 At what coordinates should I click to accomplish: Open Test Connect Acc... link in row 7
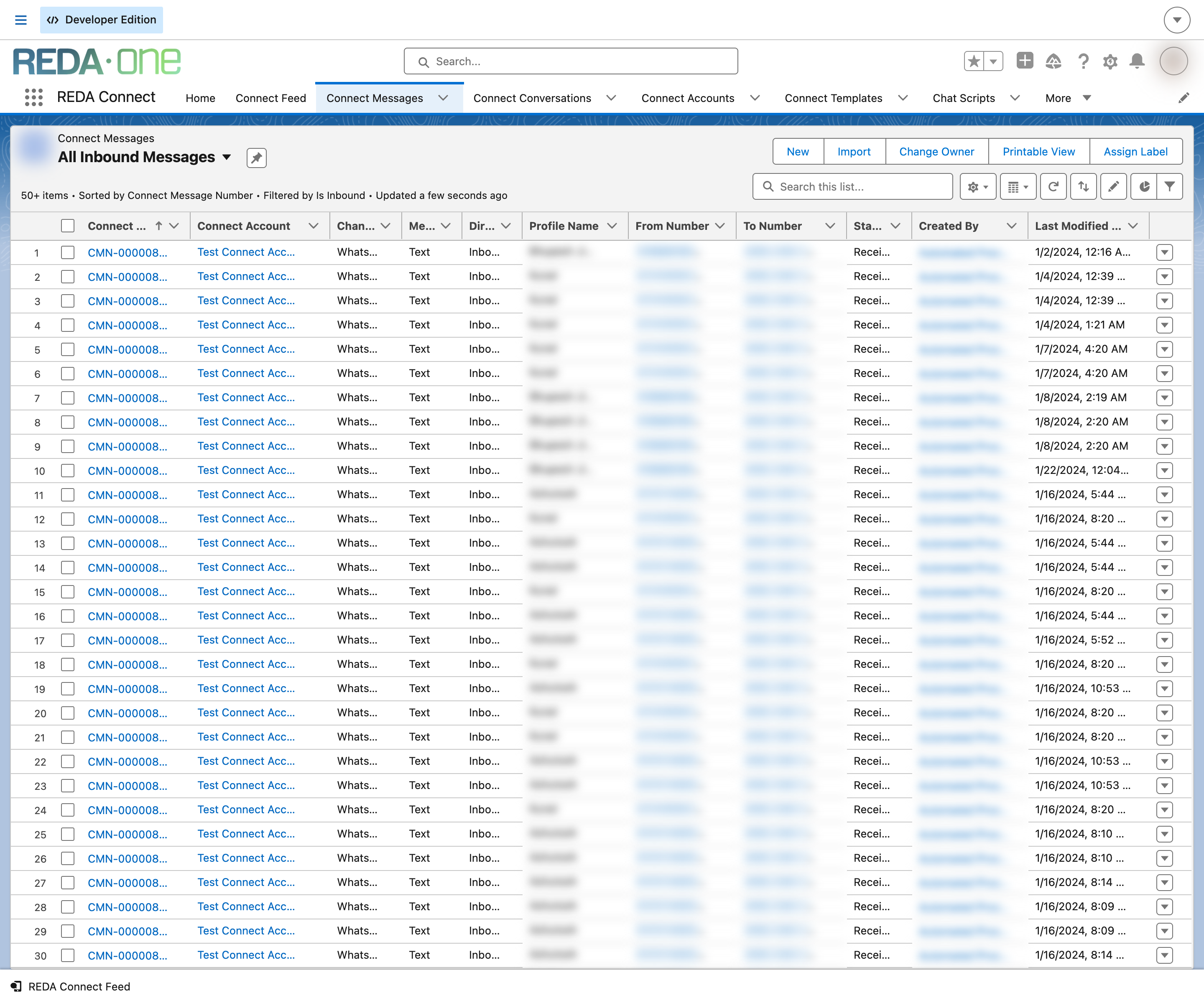tap(246, 398)
